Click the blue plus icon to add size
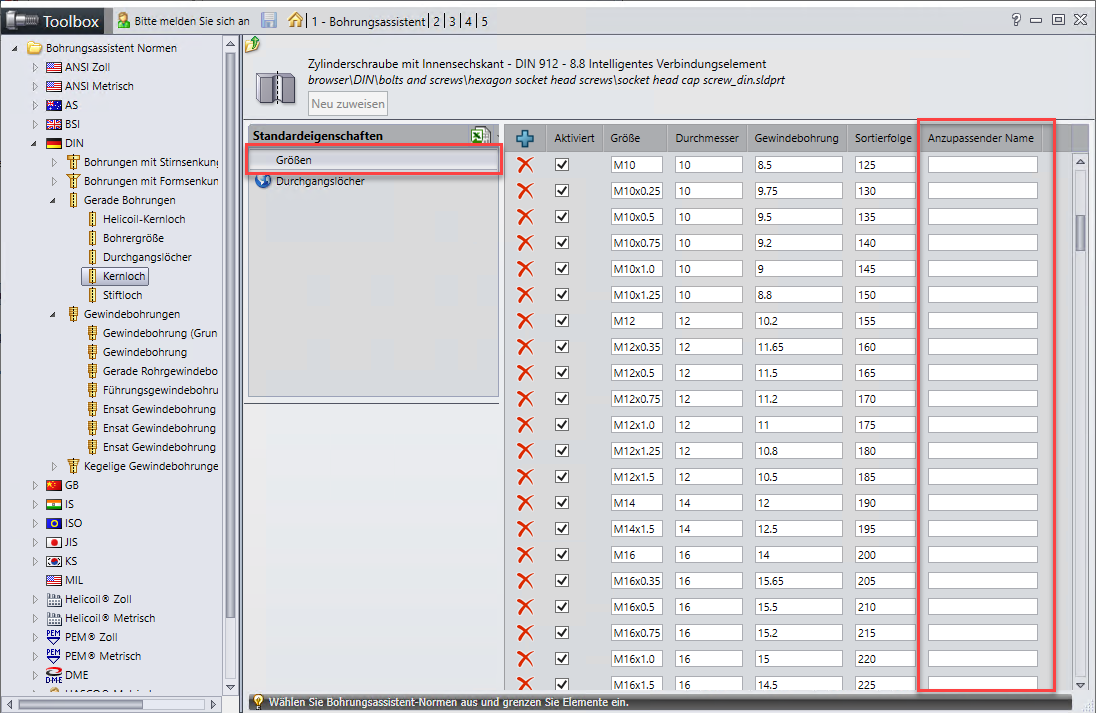Screen dimensions: 1096x713 coord(525,138)
